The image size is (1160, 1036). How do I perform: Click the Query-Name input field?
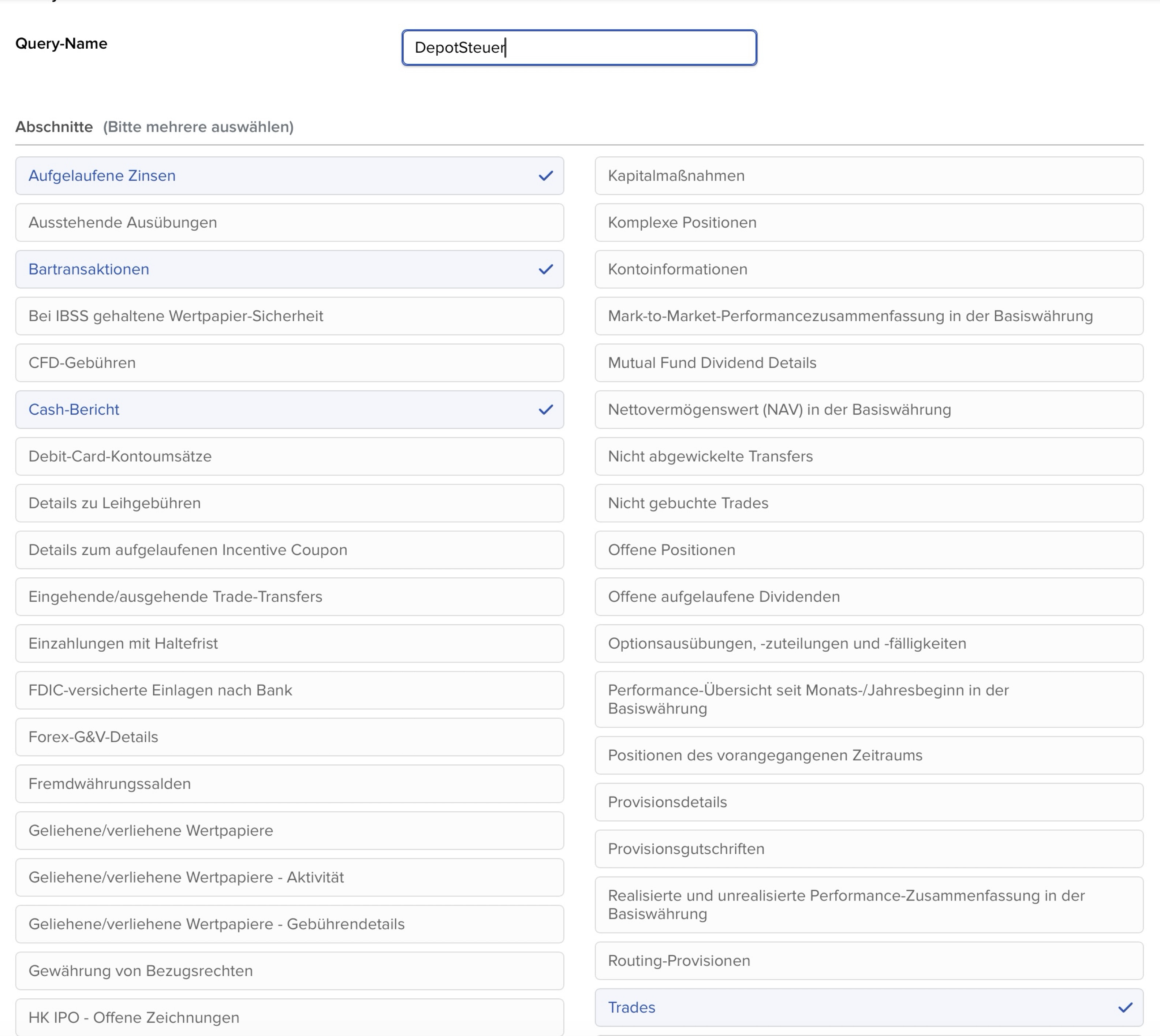coord(579,48)
